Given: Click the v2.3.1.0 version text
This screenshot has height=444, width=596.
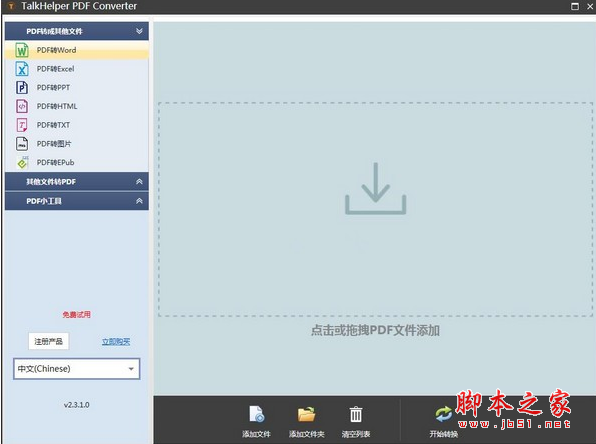Looking at the screenshot, I should click(76, 405).
